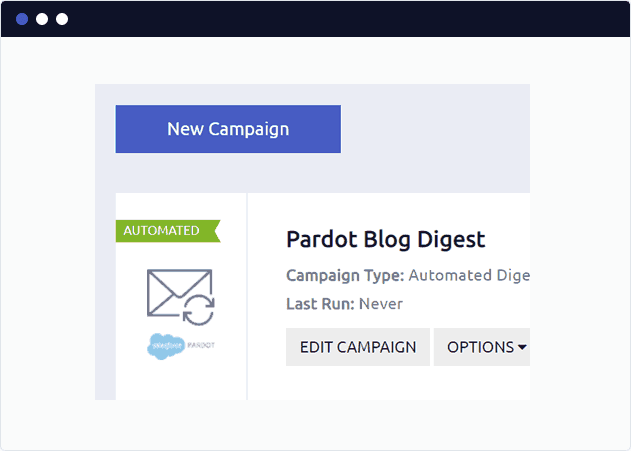Screen dimensions: 631x451
Task: Click the dark window title bar
Action: [316, 19]
